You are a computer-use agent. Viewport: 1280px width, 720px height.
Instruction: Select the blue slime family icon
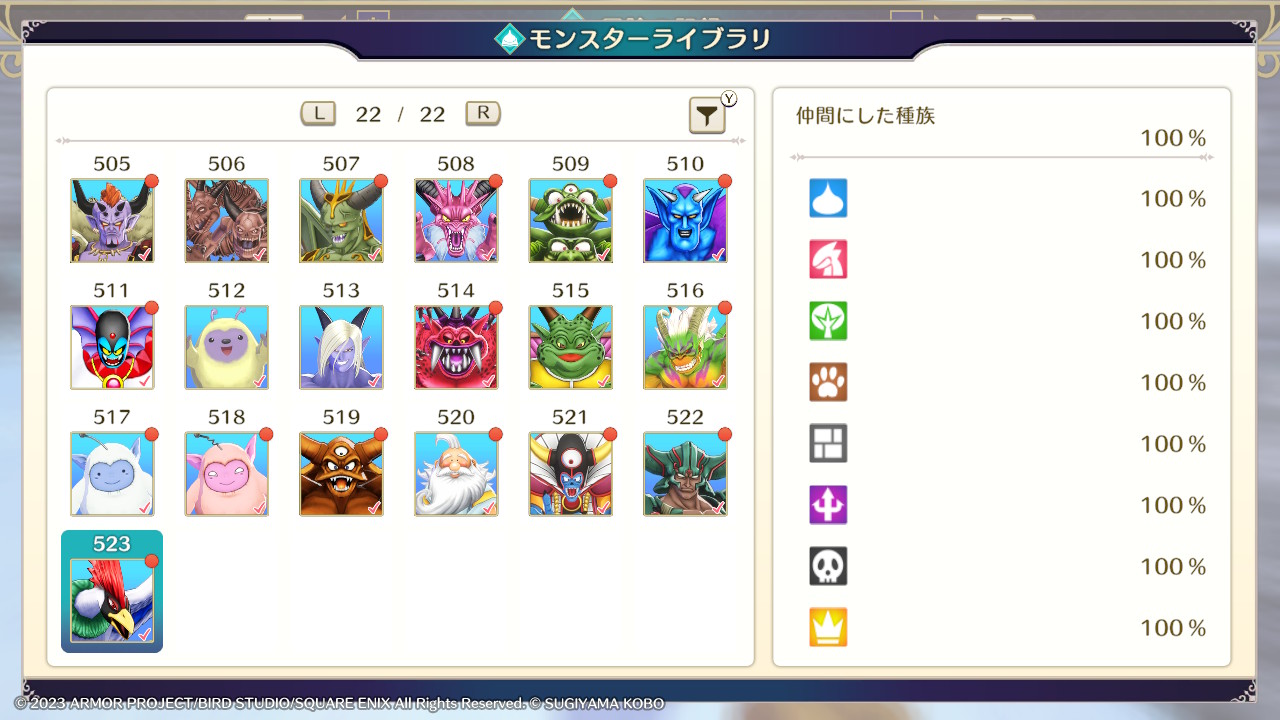828,198
